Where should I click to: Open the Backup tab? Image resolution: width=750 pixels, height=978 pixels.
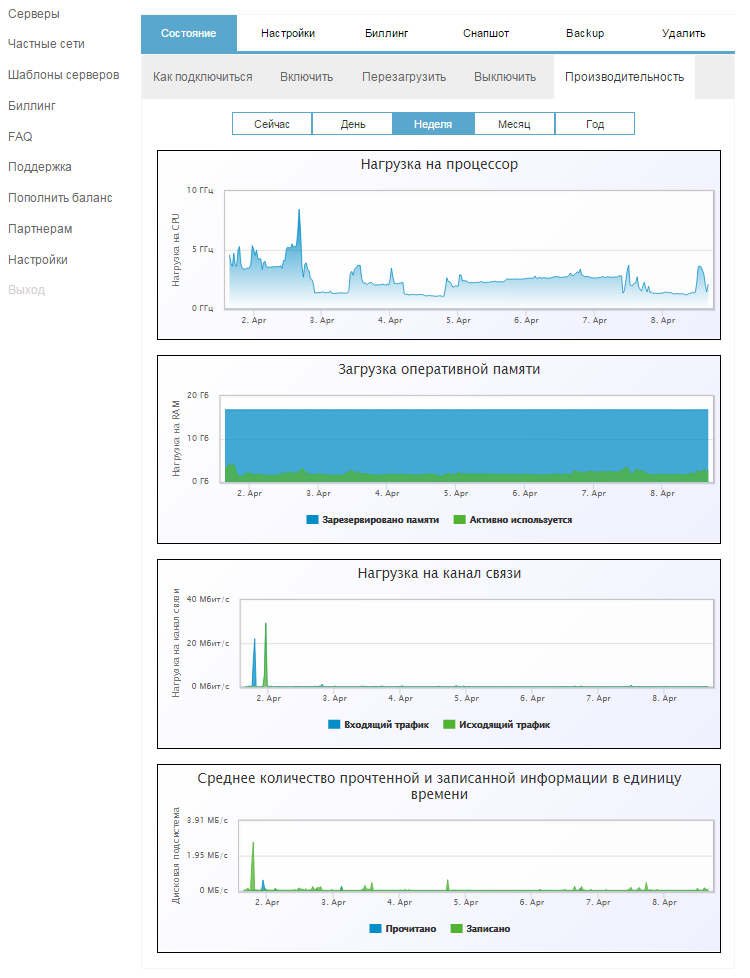585,33
